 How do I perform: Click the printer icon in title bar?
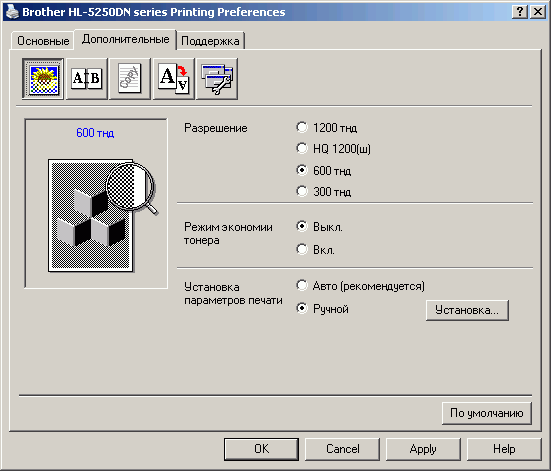pos(13,12)
